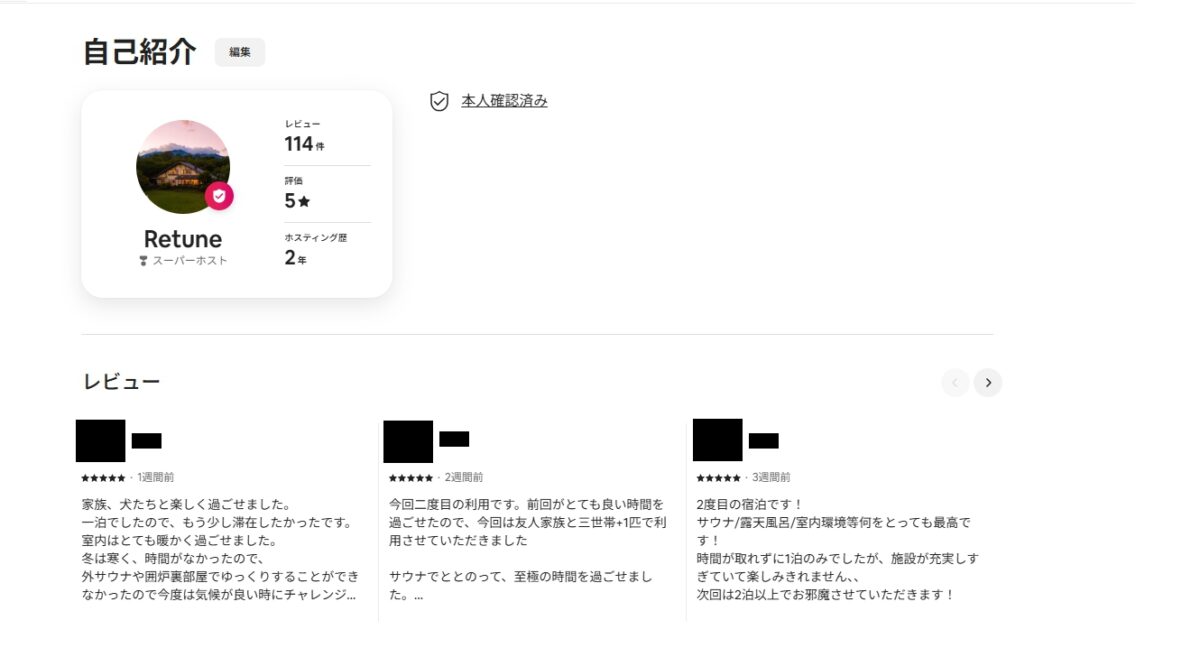The height and width of the screenshot is (648, 1200).
Task: Open the 本人確認済み link
Action: [x=504, y=101]
